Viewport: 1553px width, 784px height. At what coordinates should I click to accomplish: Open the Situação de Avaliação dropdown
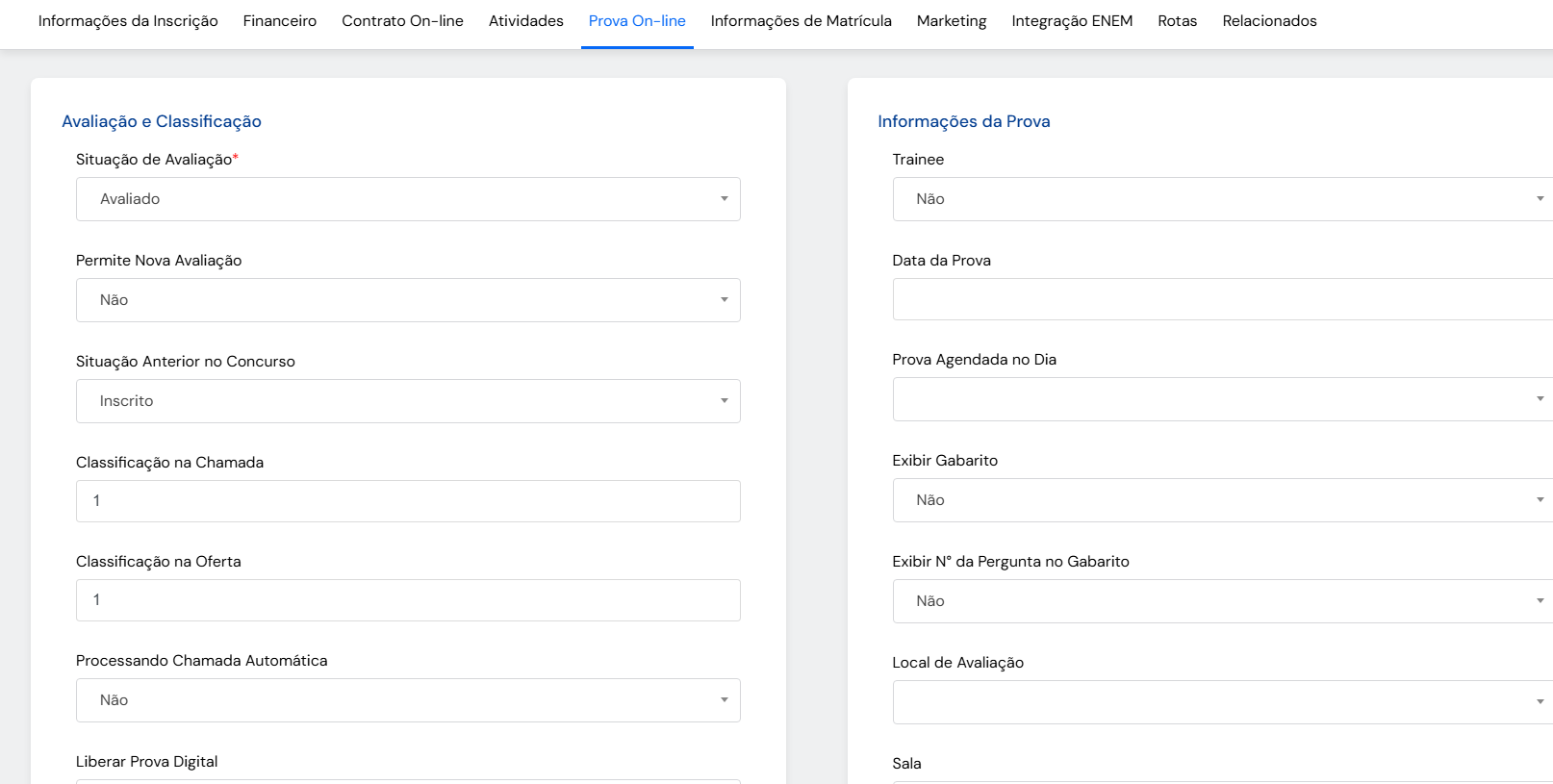click(x=408, y=199)
